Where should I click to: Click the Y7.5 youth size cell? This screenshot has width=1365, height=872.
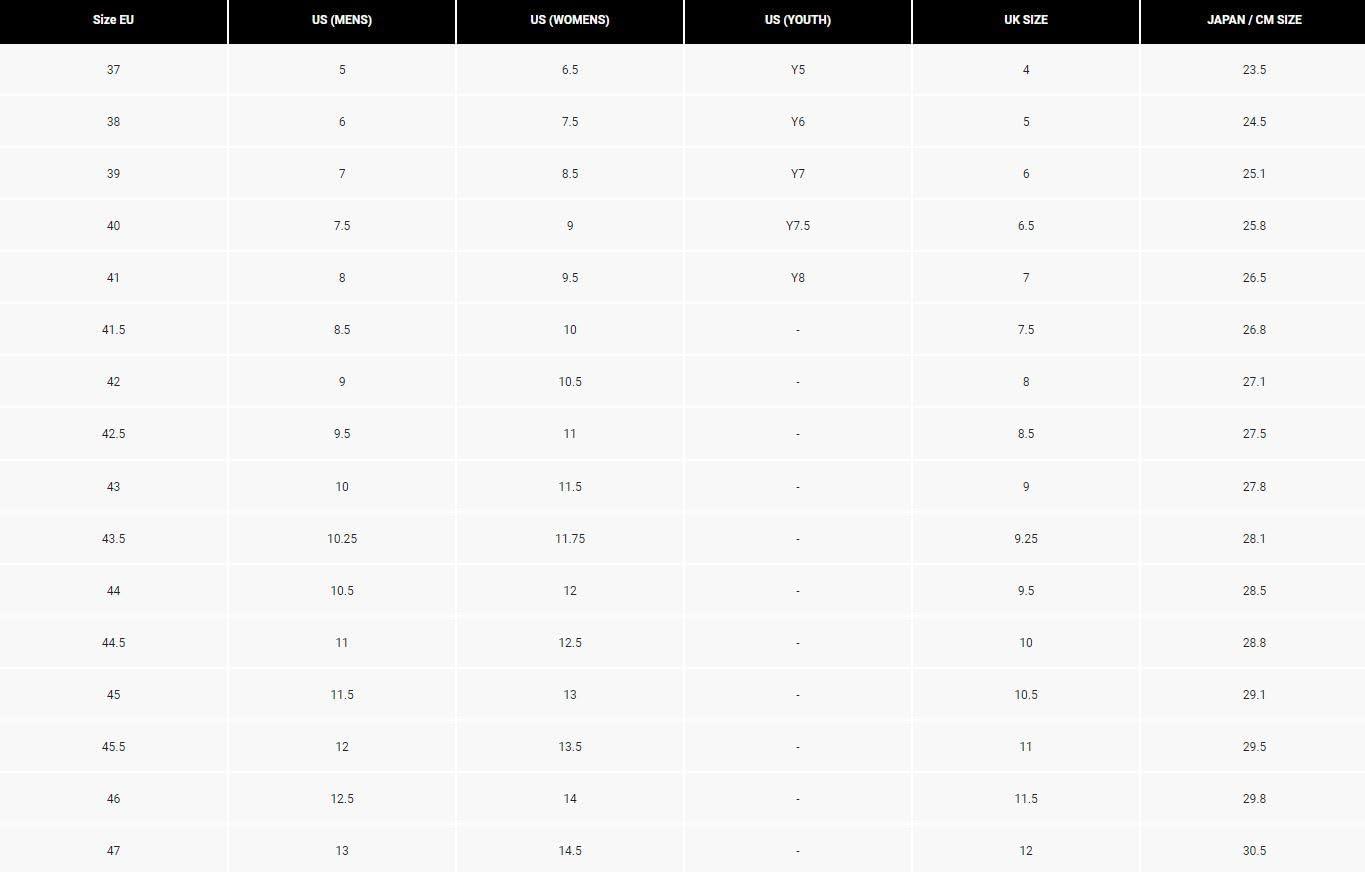pyautogui.click(x=798, y=226)
